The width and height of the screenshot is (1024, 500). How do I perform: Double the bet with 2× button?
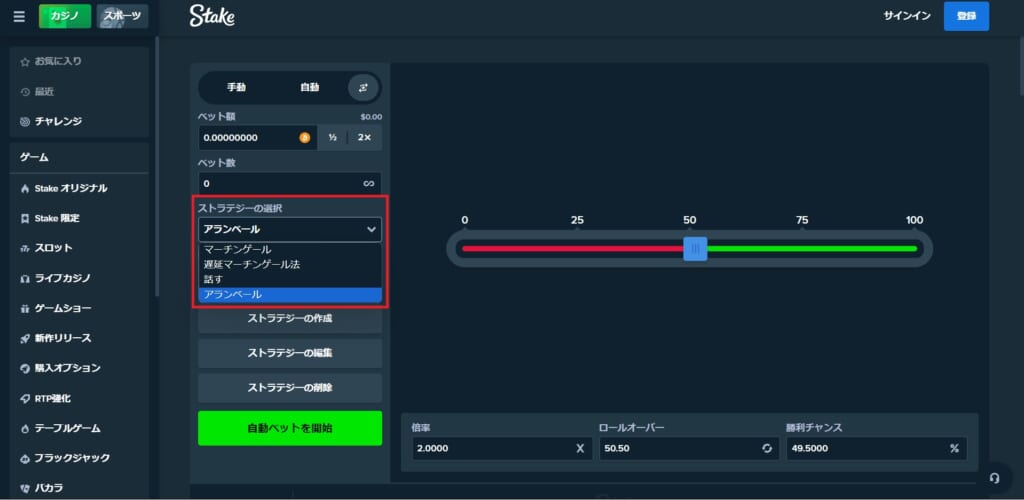point(364,138)
